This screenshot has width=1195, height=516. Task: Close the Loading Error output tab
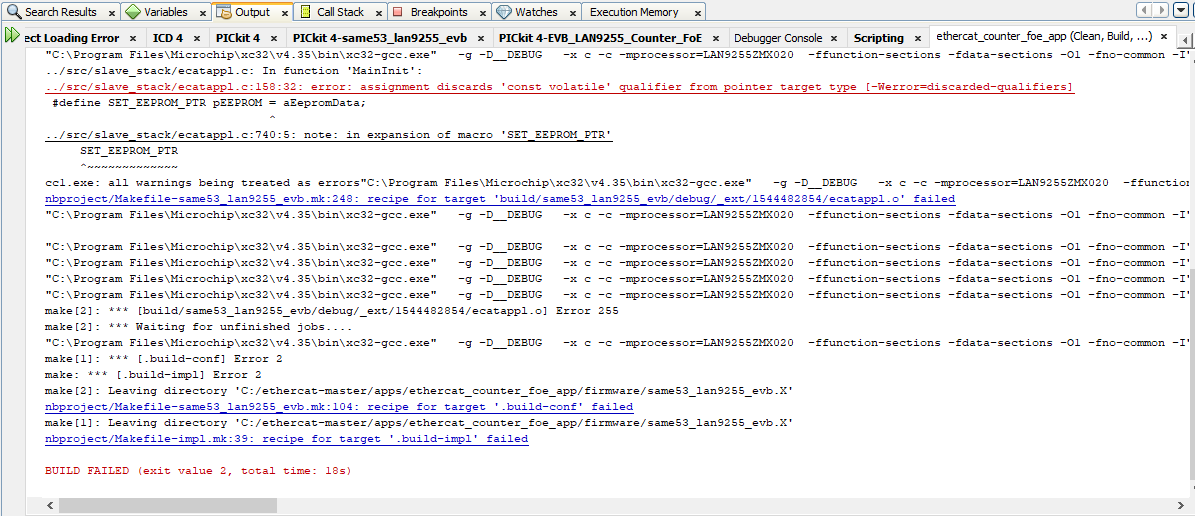pyautogui.click(x=133, y=38)
